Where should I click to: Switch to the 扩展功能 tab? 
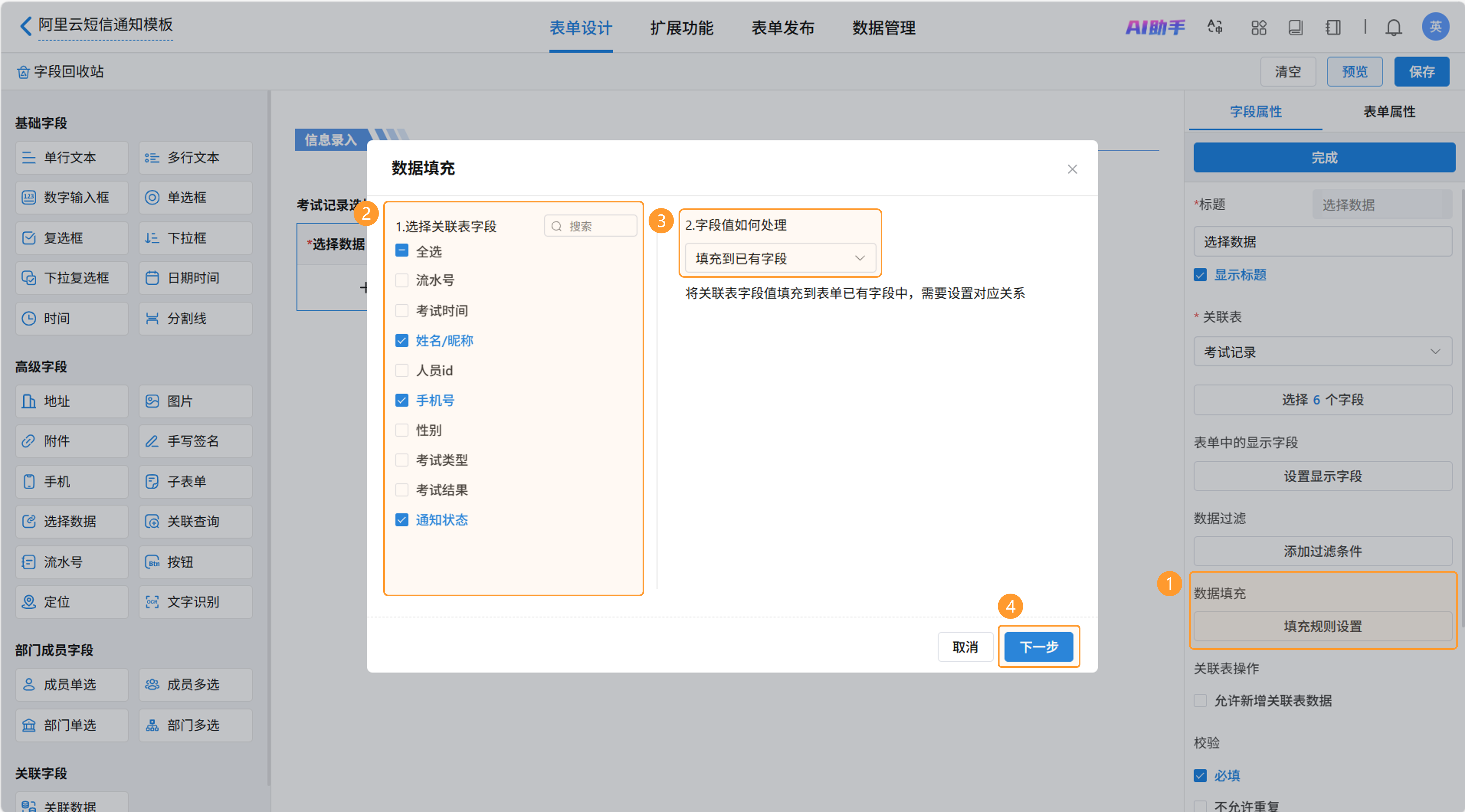point(681,28)
